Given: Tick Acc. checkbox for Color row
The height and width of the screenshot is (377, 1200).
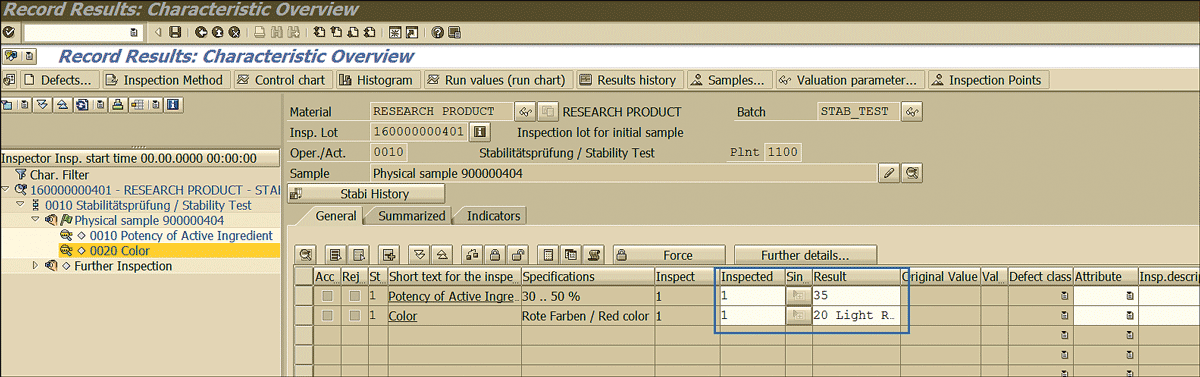Looking at the screenshot, I should pos(326,316).
